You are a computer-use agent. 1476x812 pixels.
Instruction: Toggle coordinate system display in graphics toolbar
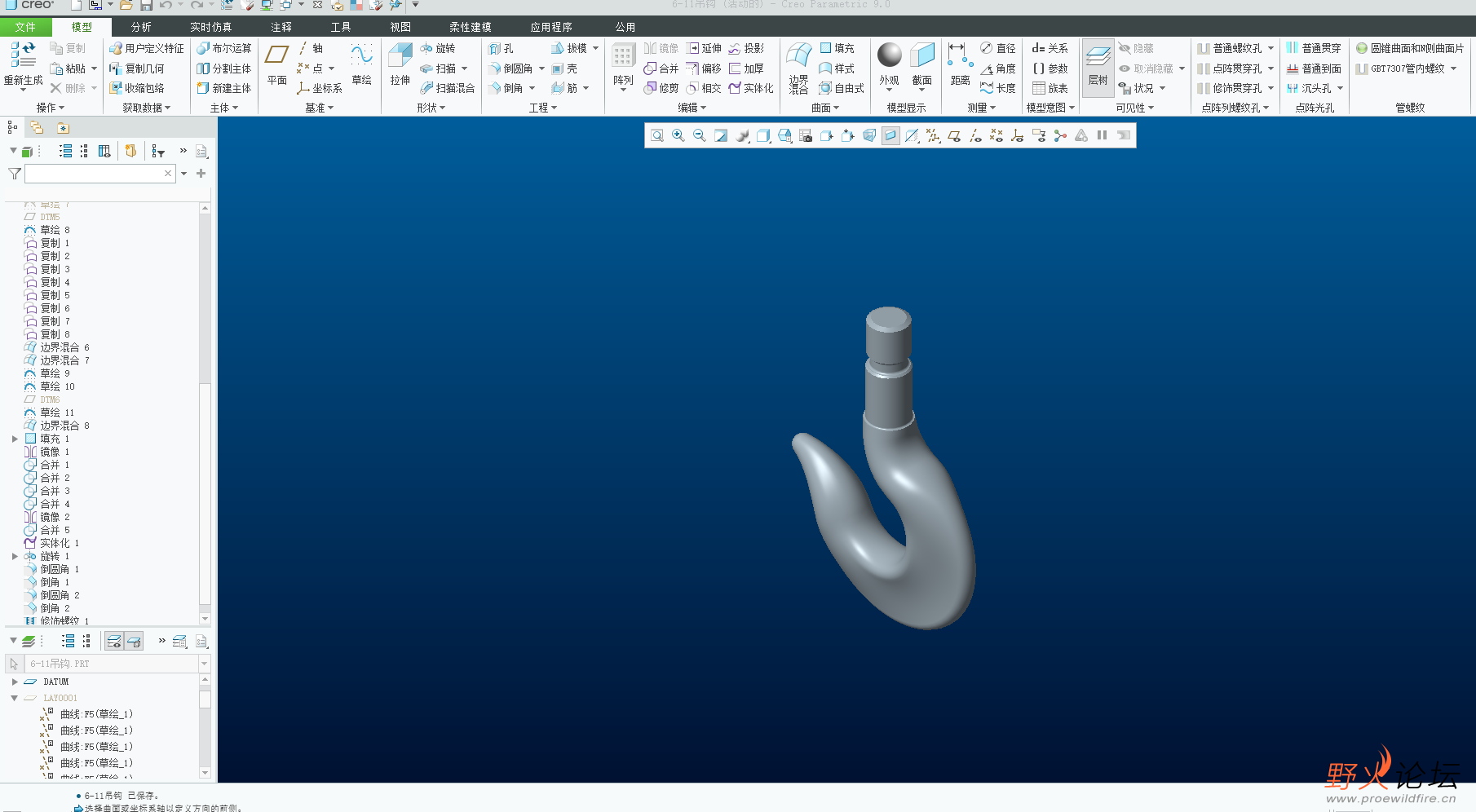click(1018, 135)
